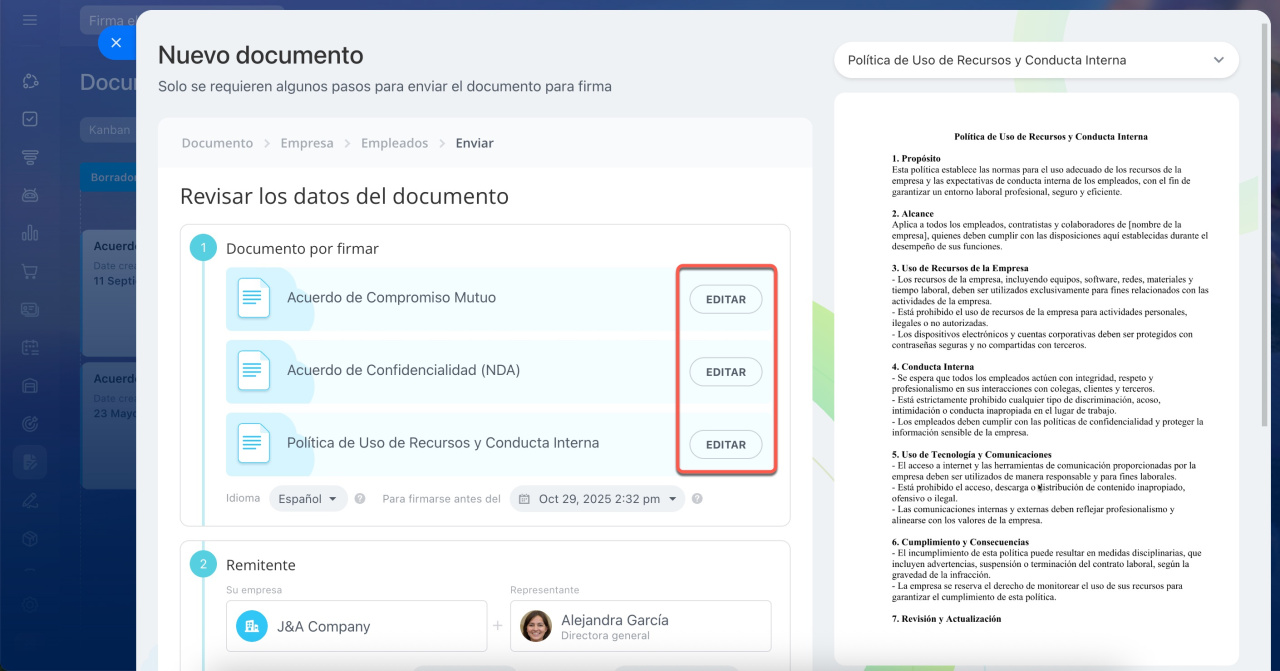Click the Acuerdo de Compromiso Mutuo title
Viewport: 1280px width, 671px height.
391,298
